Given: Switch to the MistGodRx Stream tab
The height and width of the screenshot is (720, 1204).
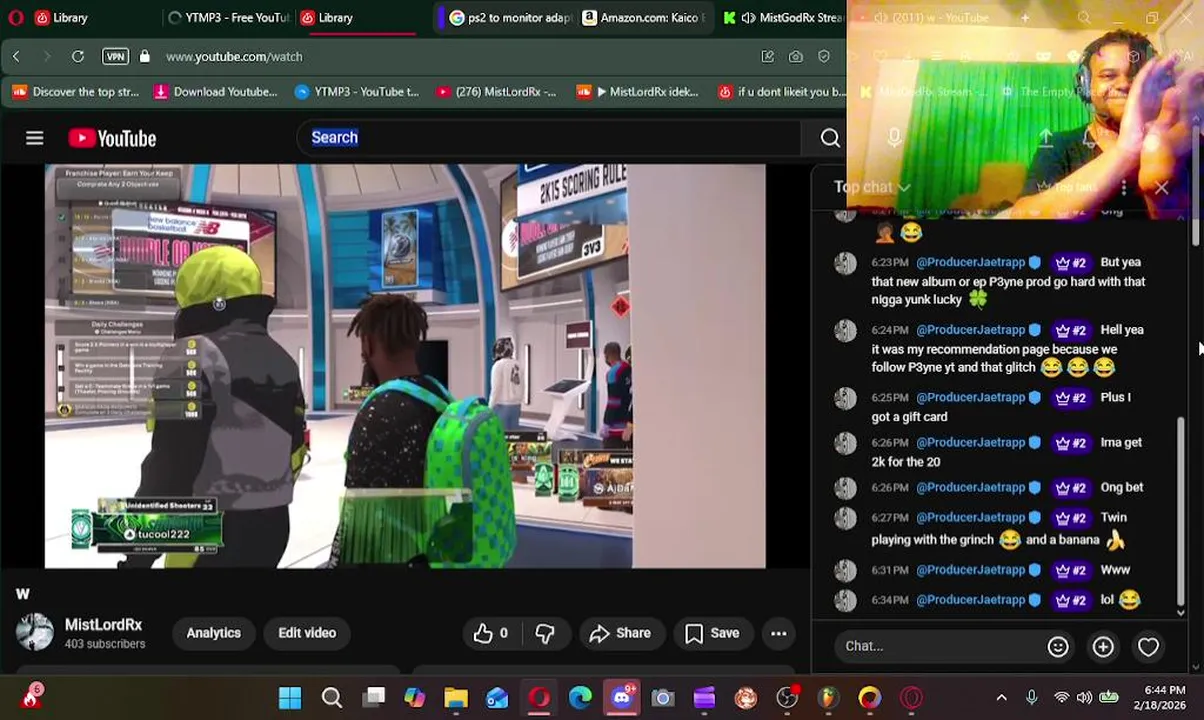Looking at the screenshot, I should (x=782, y=17).
